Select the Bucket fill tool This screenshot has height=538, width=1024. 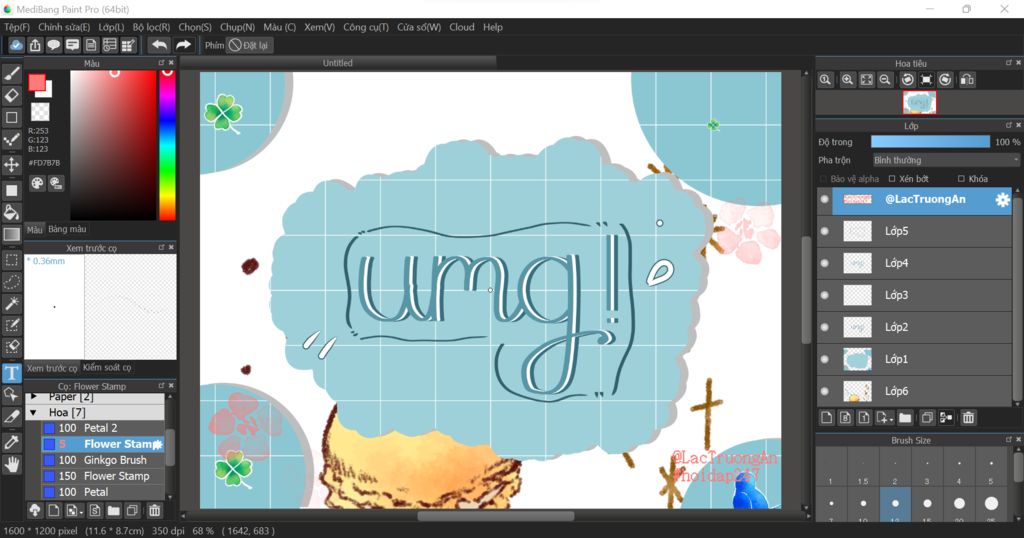point(12,212)
